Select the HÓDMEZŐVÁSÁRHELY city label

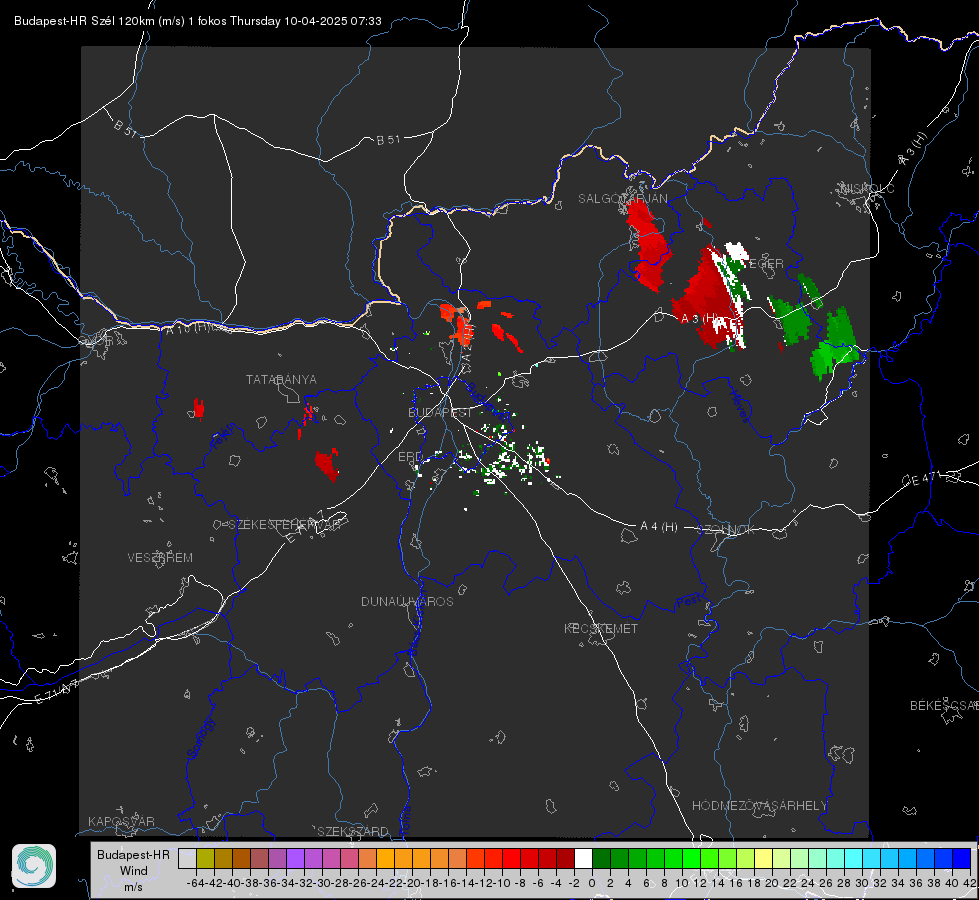click(759, 806)
